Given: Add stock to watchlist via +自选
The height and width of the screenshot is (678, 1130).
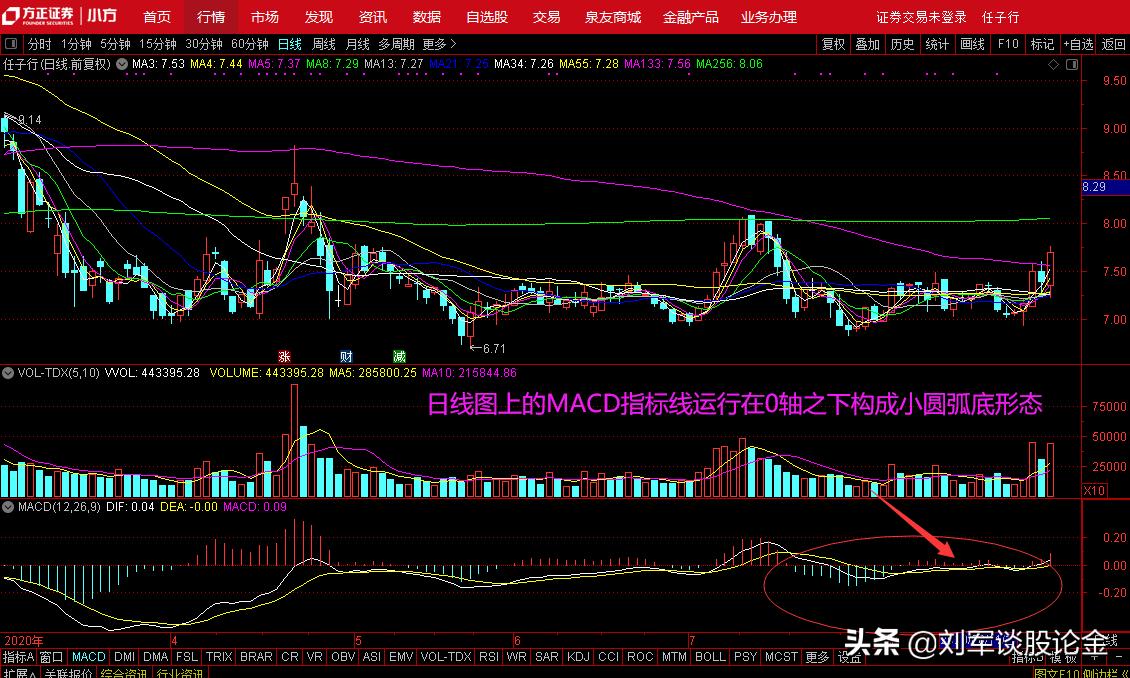Looking at the screenshot, I should (1078, 44).
